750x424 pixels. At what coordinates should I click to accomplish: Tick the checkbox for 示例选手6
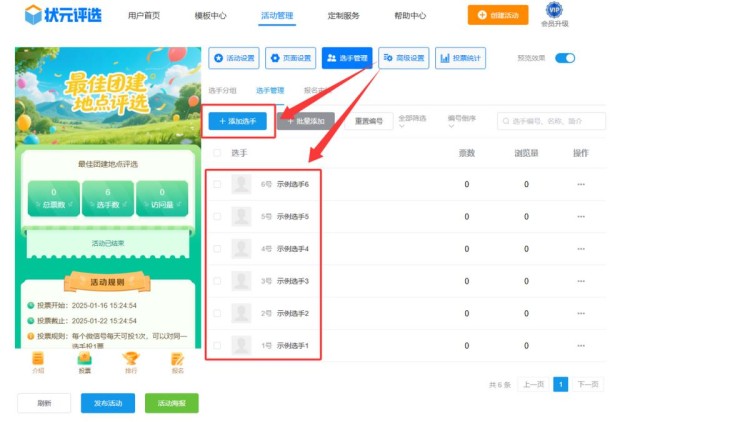(217, 185)
